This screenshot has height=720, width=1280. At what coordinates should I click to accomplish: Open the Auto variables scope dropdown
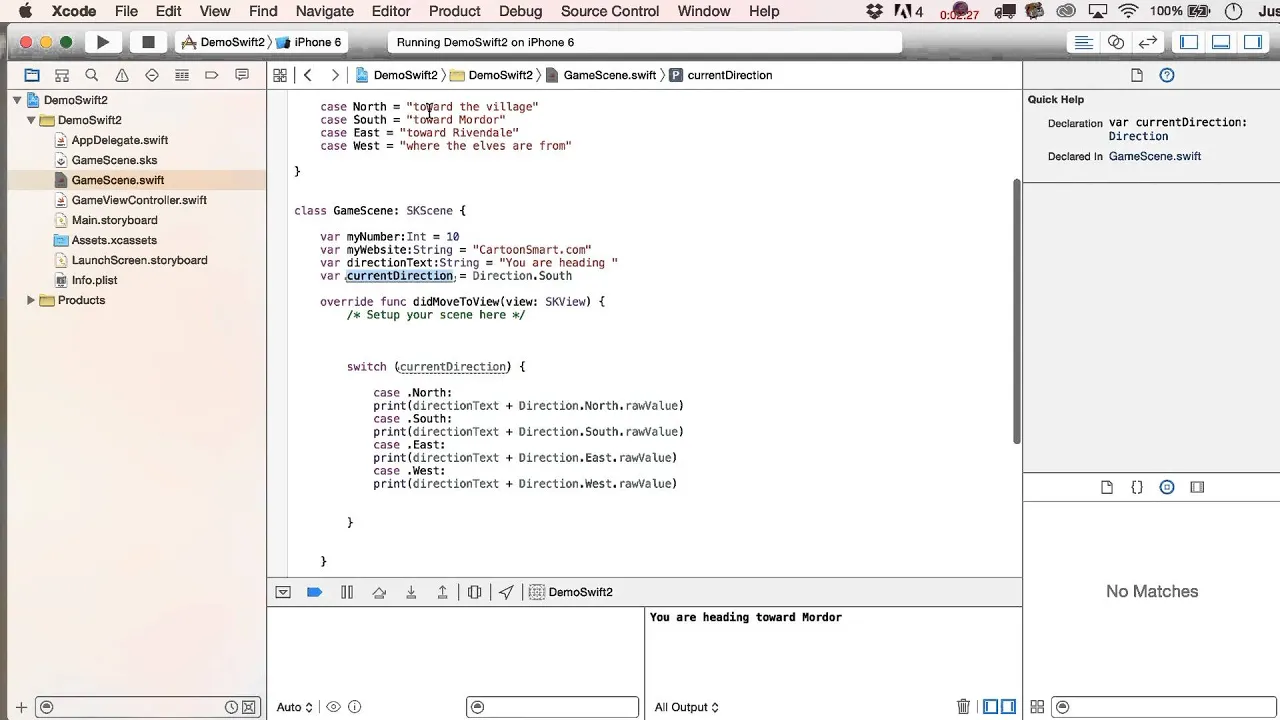click(x=295, y=707)
